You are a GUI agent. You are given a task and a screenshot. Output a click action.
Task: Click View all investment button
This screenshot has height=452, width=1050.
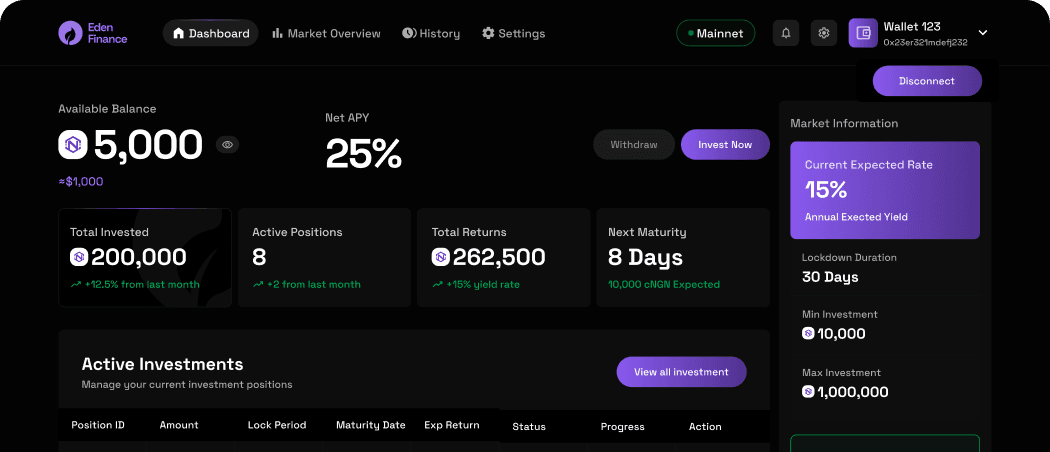click(x=681, y=372)
